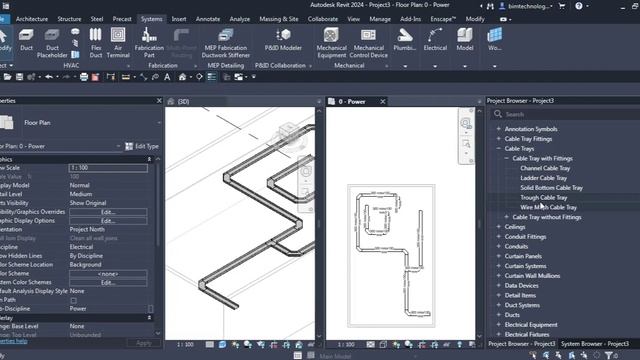Screen dimensions: 640x360
Task: Select Trough Cable Tray type
Action: coord(543,197)
